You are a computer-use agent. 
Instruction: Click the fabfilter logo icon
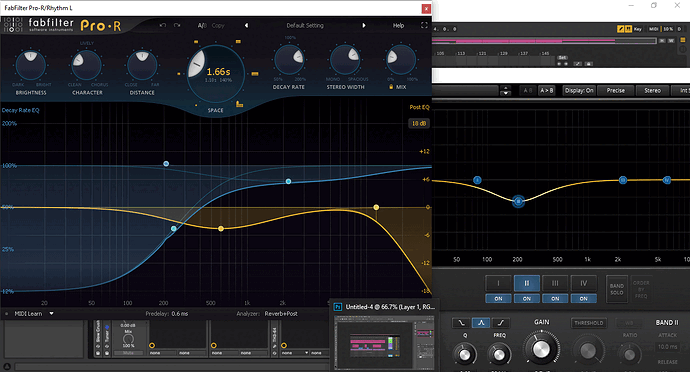[13, 25]
